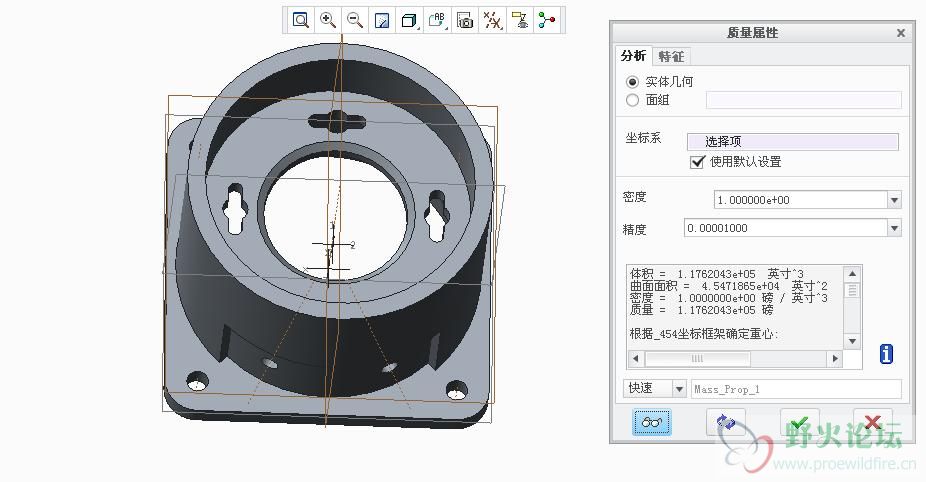Click results horizontal scroll left arrow

tap(635, 359)
